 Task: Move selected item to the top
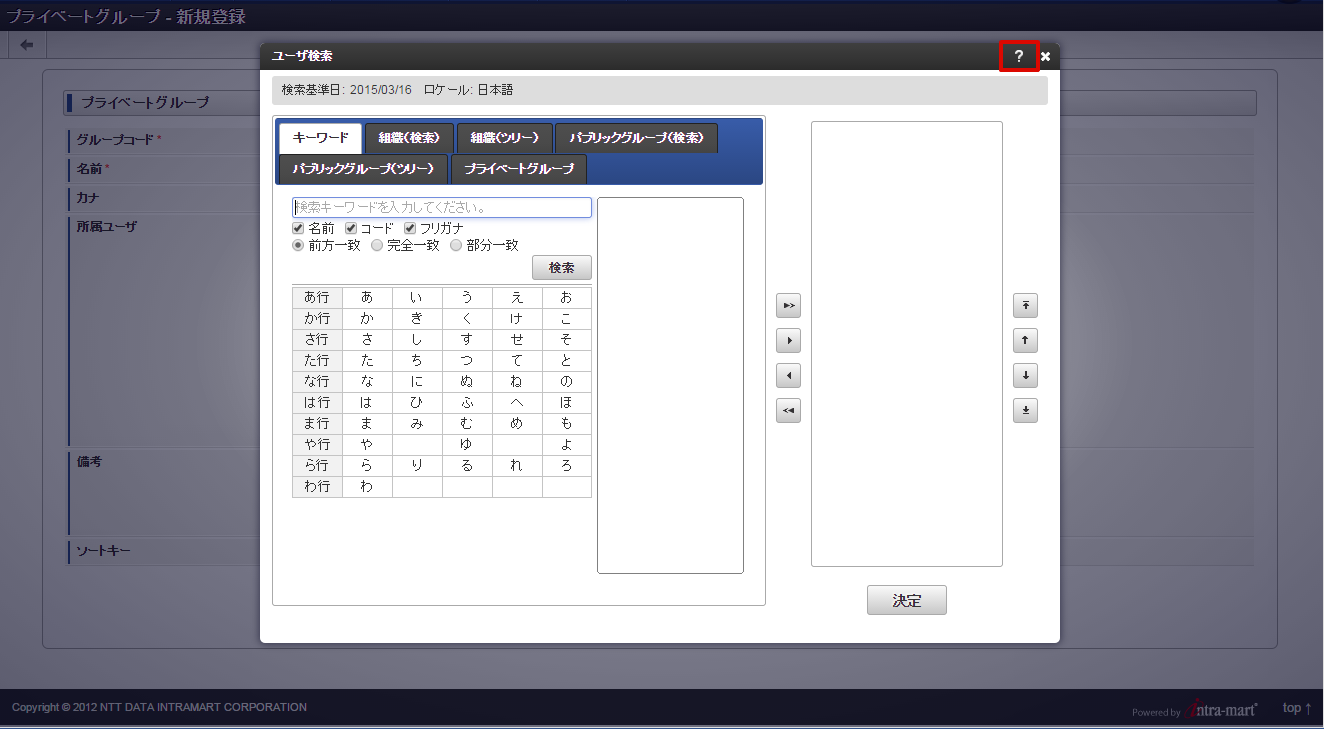[1025, 305]
